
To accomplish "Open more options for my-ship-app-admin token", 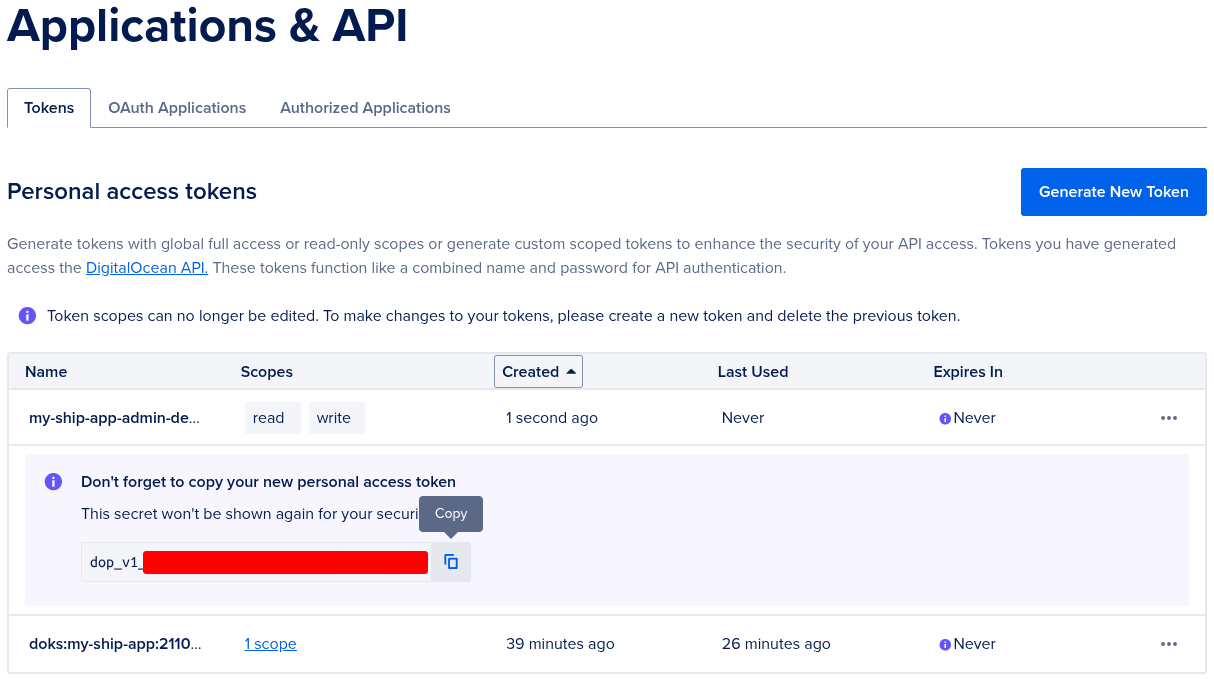I will [x=1169, y=418].
